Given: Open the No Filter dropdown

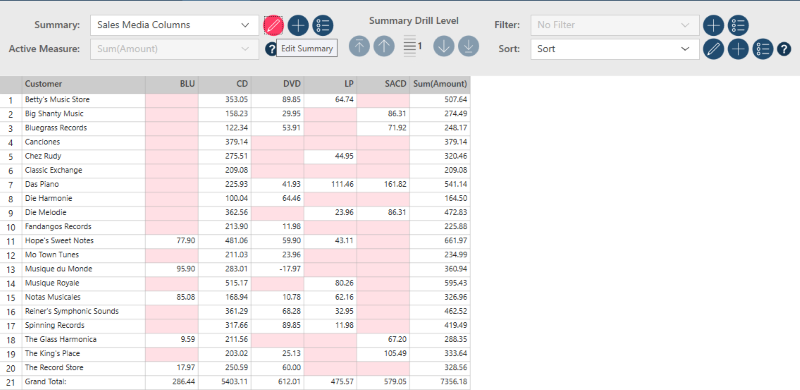Looking at the screenshot, I should pyautogui.click(x=615, y=25).
